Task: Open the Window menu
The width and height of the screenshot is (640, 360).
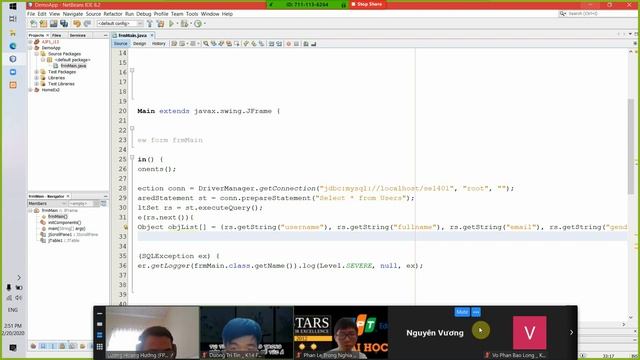Action: [x=210, y=14]
